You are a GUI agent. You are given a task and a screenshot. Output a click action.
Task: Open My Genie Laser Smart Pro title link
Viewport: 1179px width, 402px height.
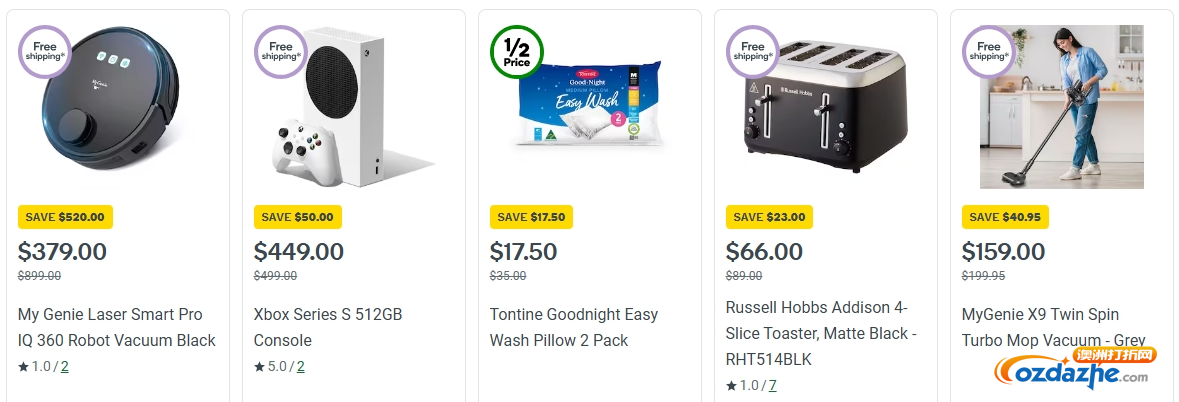point(117,327)
